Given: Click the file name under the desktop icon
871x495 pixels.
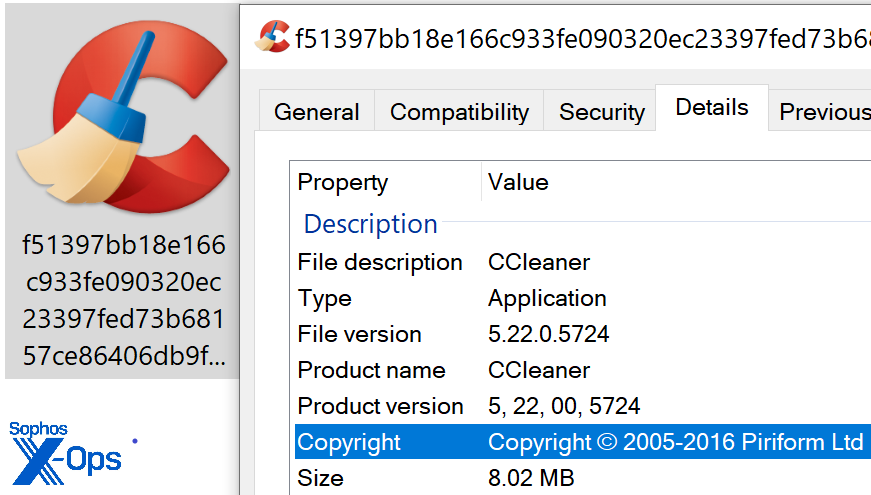Looking at the screenshot, I should click(124, 300).
